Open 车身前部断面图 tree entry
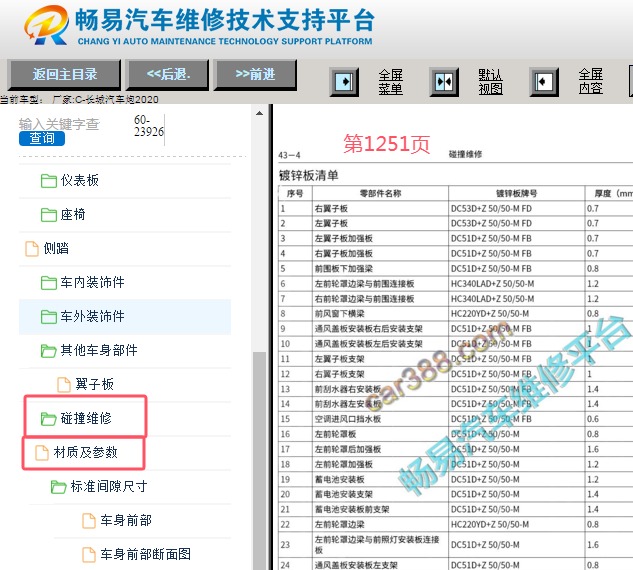633x570 pixels. coord(145,554)
